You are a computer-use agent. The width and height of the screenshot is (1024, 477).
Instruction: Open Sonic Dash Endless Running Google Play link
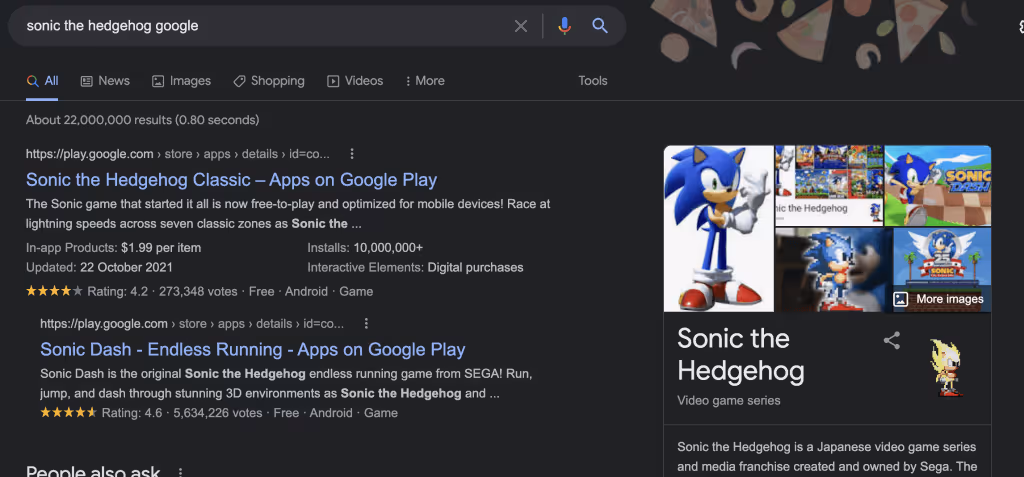(x=253, y=350)
